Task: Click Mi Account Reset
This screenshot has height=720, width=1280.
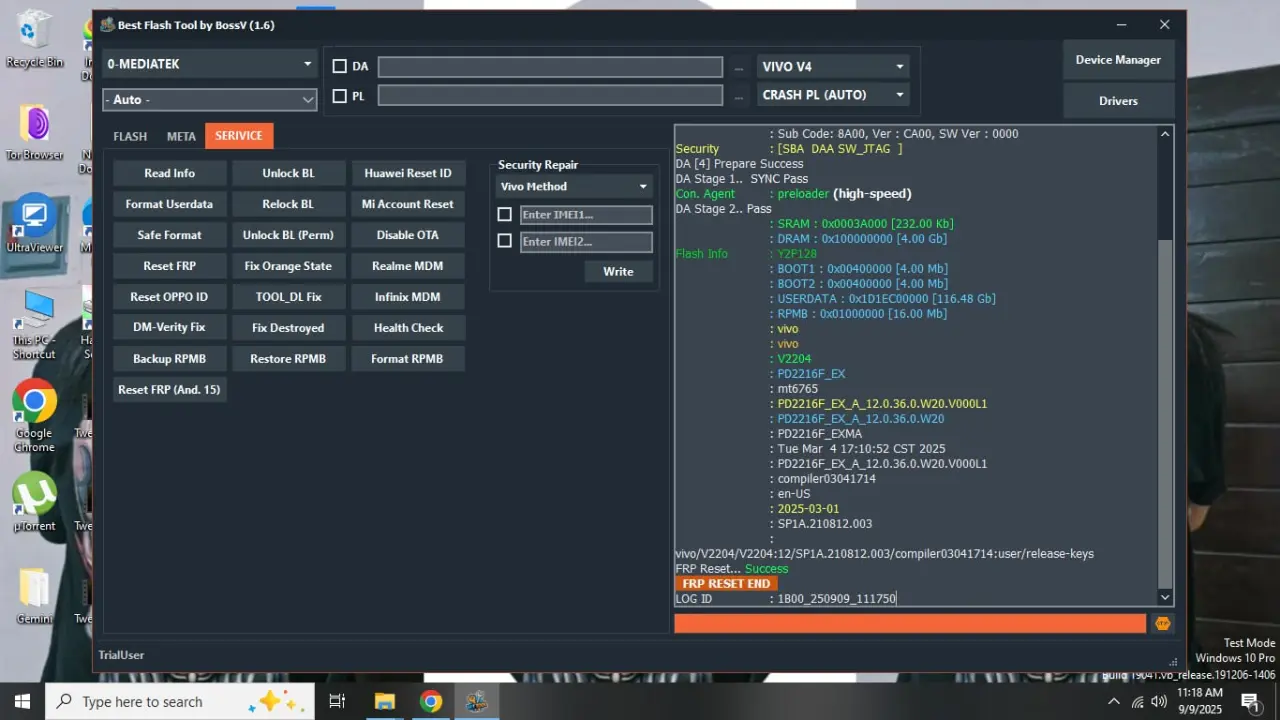Action: [x=408, y=204]
